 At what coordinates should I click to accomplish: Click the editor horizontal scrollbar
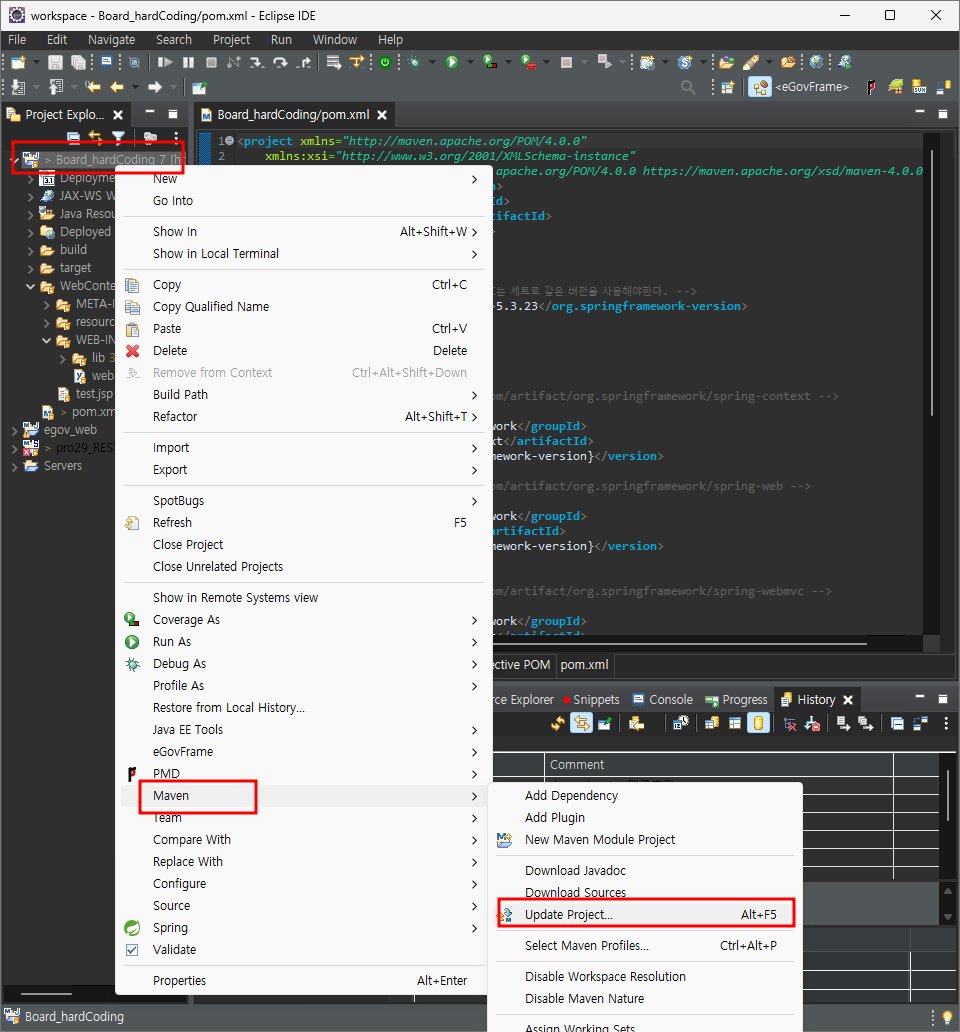tap(678, 643)
